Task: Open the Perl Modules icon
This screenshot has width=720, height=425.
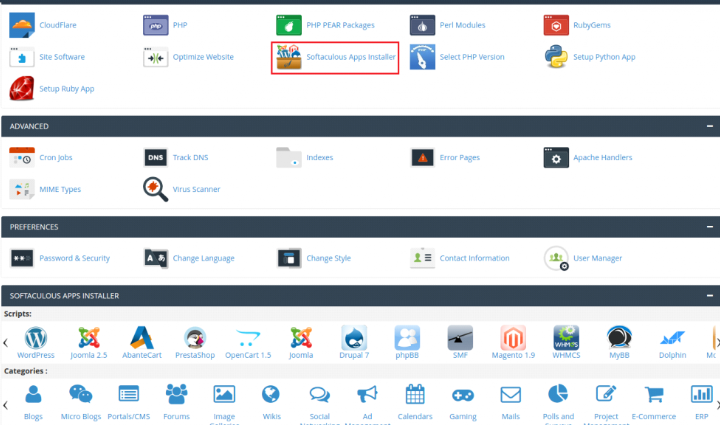Action: pos(422,25)
